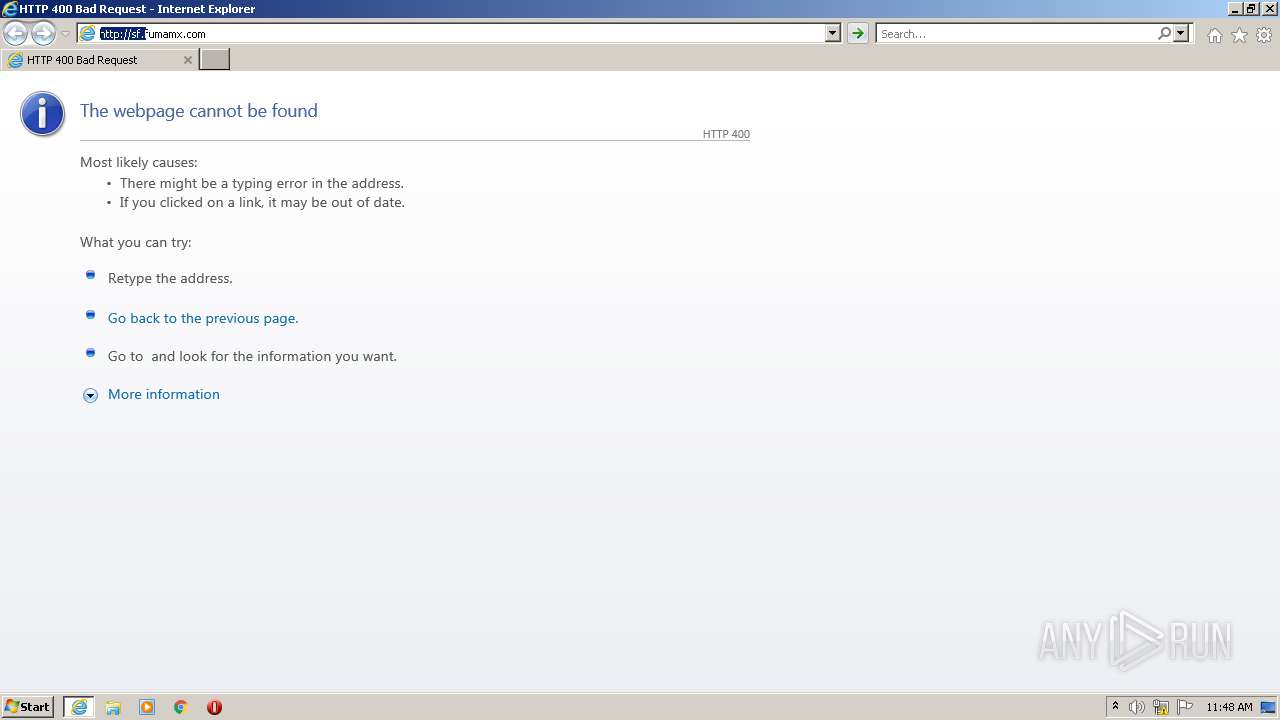Restore down the Internet Explorer window
This screenshot has height=720, width=1280.
(1251, 8)
